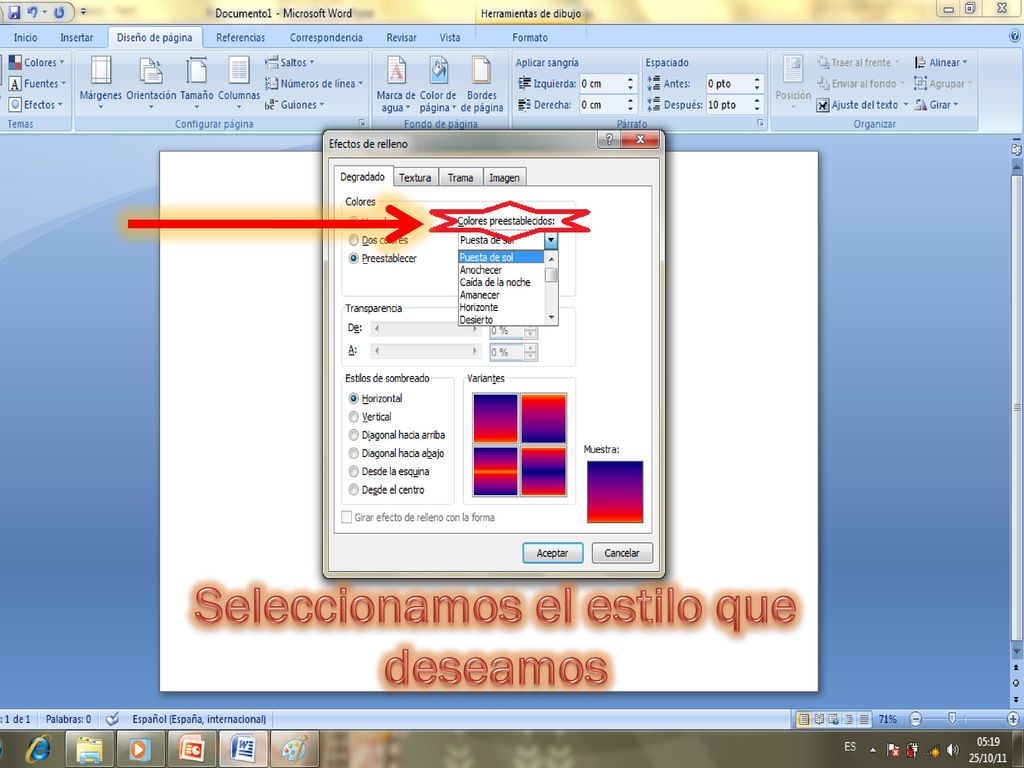Open the Alinear dropdown
Image resolution: width=1024 pixels, height=768 pixels.
click(941, 63)
